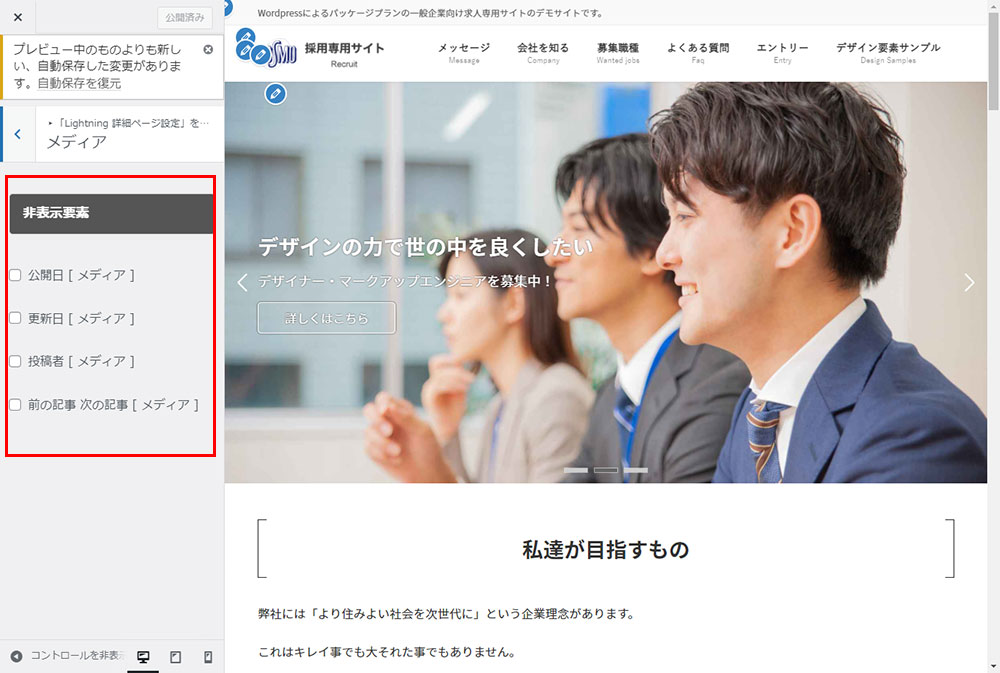Dismiss the autosave notification
The height and width of the screenshot is (673, 1000).
208,49
